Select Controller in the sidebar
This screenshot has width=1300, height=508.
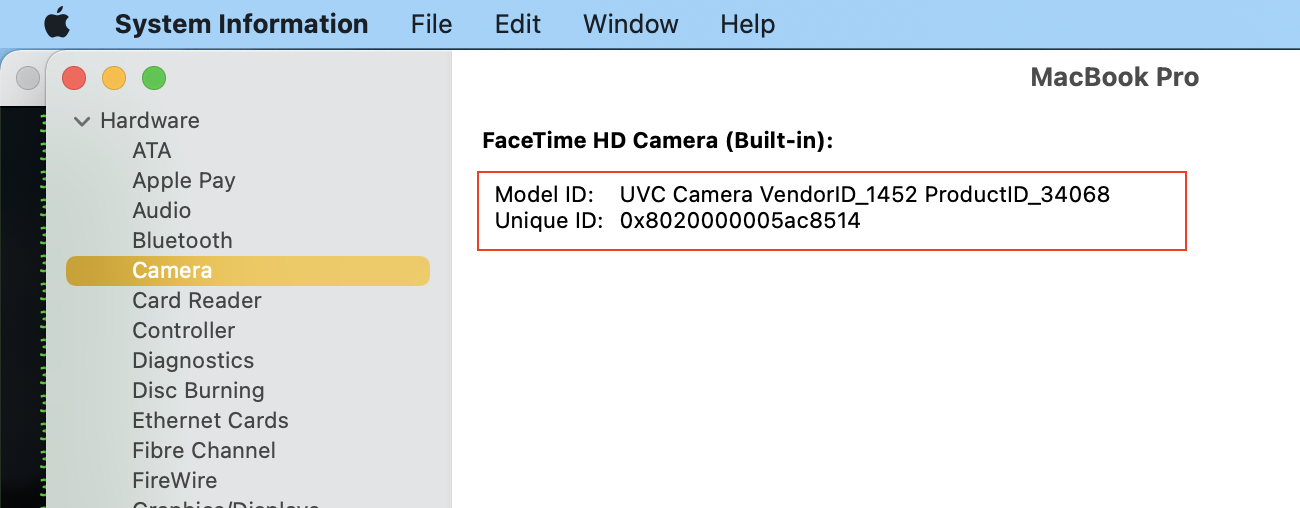coord(184,331)
